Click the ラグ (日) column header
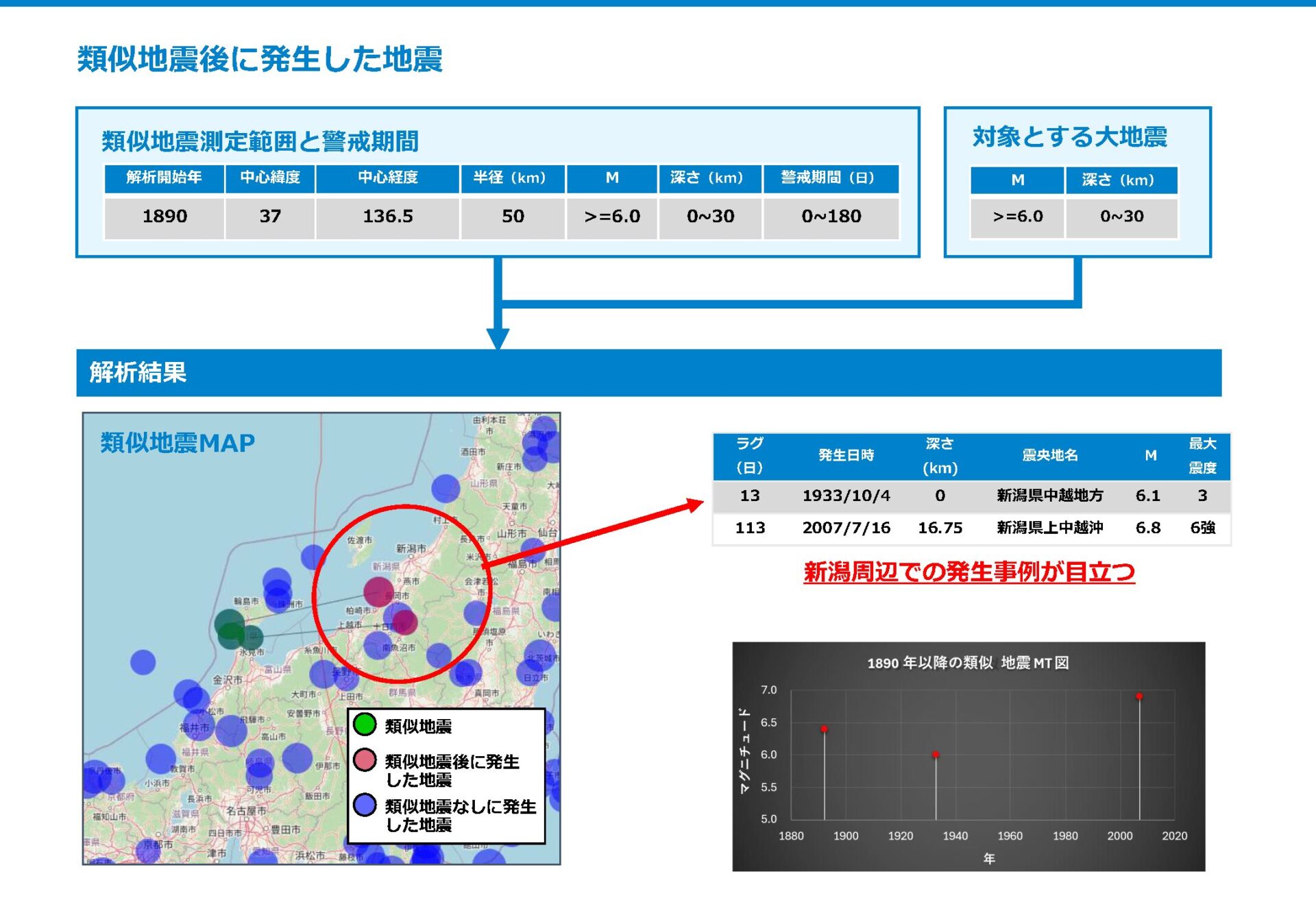Screen dimensions: 1316x911 click(750, 456)
